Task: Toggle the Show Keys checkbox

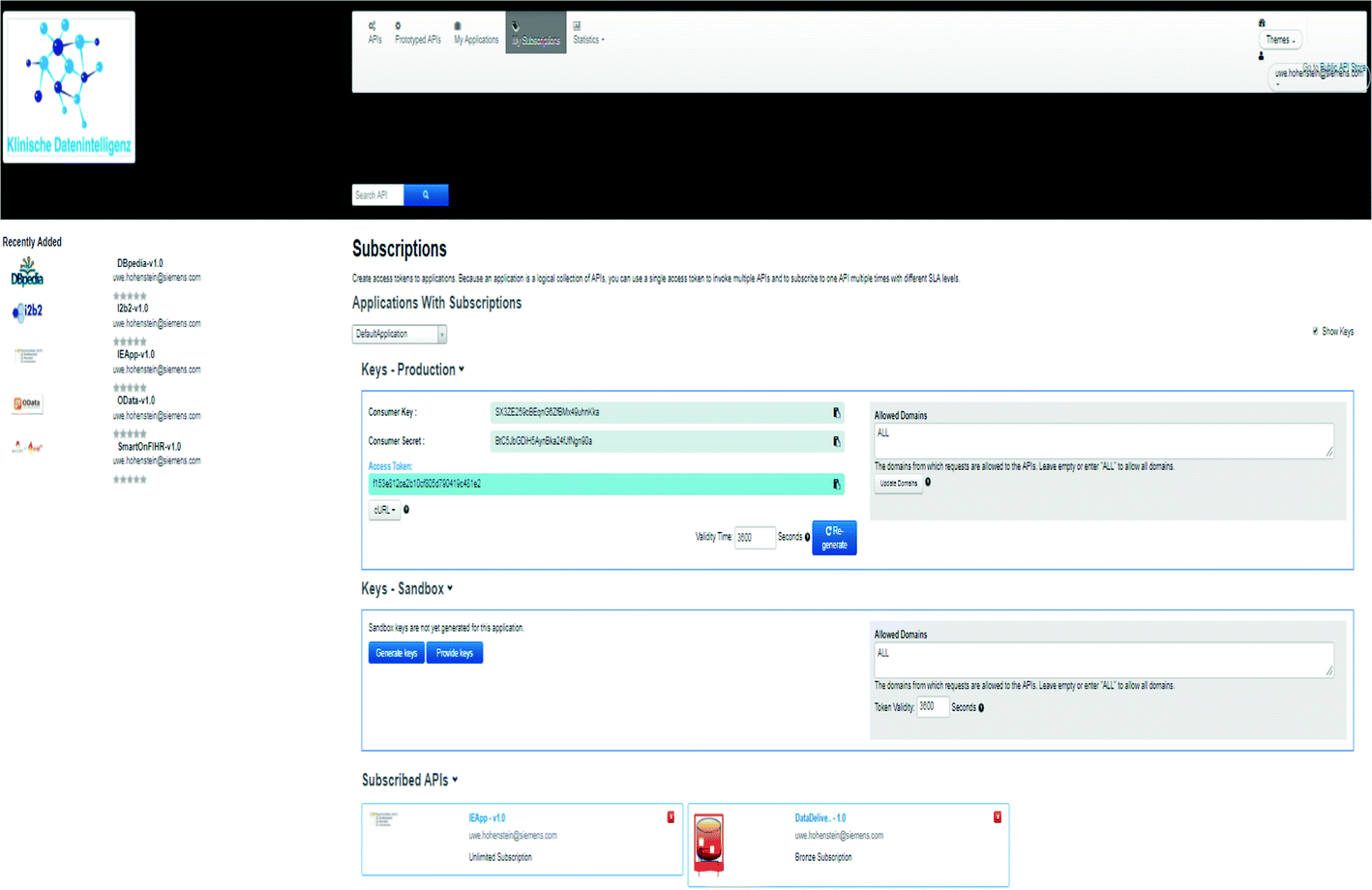Action: click(x=1315, y=332)
